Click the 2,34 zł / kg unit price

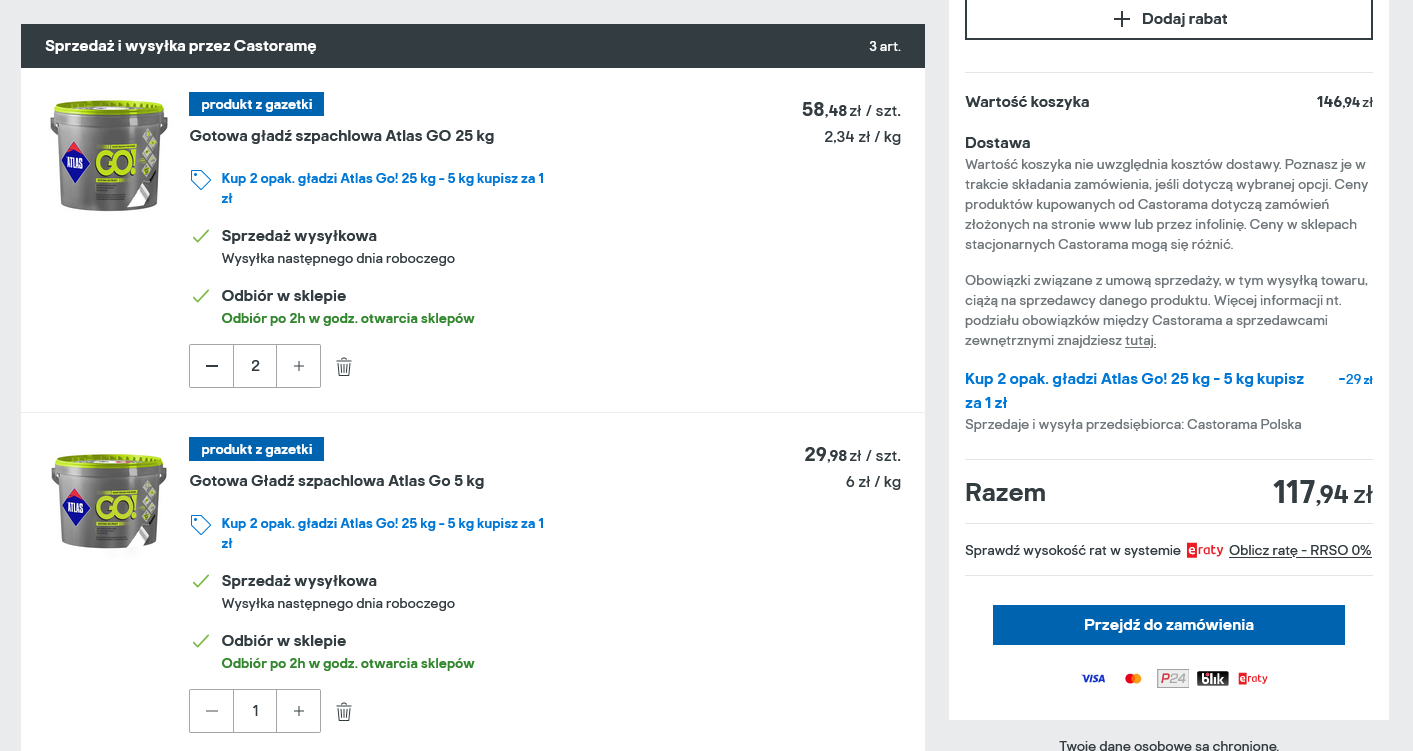pos(862,137)
